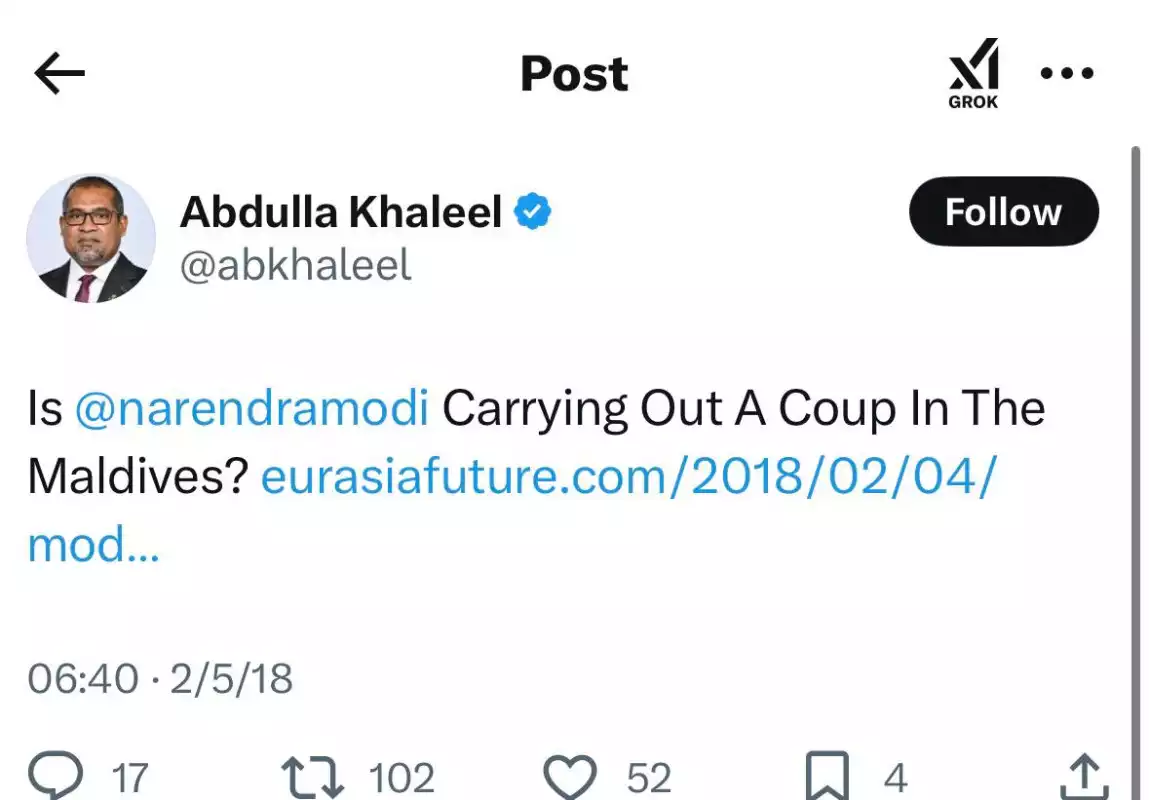The image size is (1149, 800).
Task: View Abdulla Khaleel's profile picture
Action: tap(91, 237)
